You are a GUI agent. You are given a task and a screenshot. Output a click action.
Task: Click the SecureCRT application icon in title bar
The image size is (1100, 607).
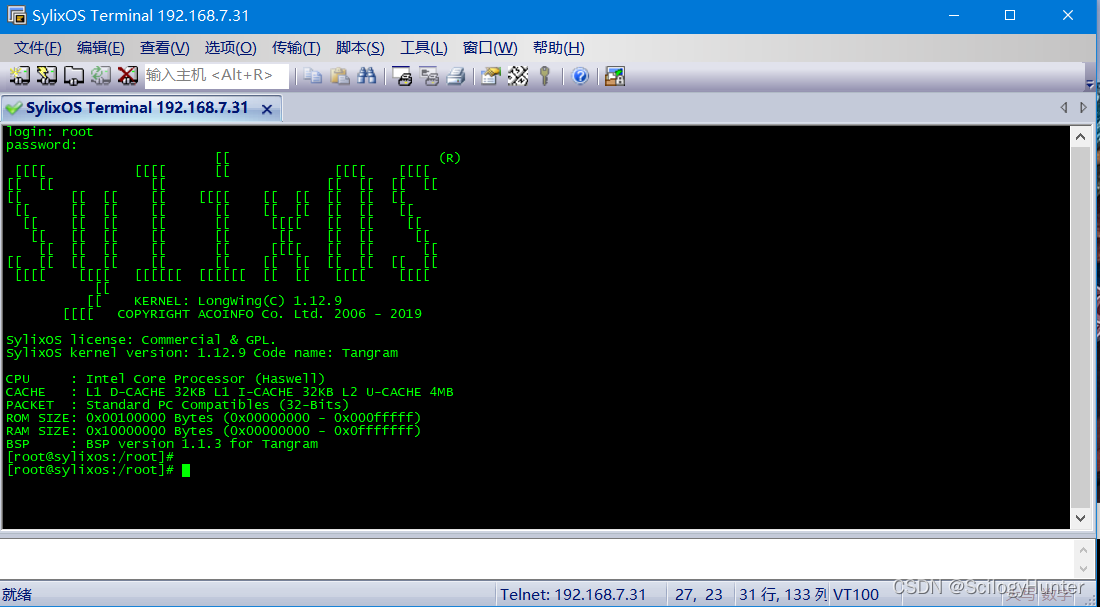click(17, 15)
